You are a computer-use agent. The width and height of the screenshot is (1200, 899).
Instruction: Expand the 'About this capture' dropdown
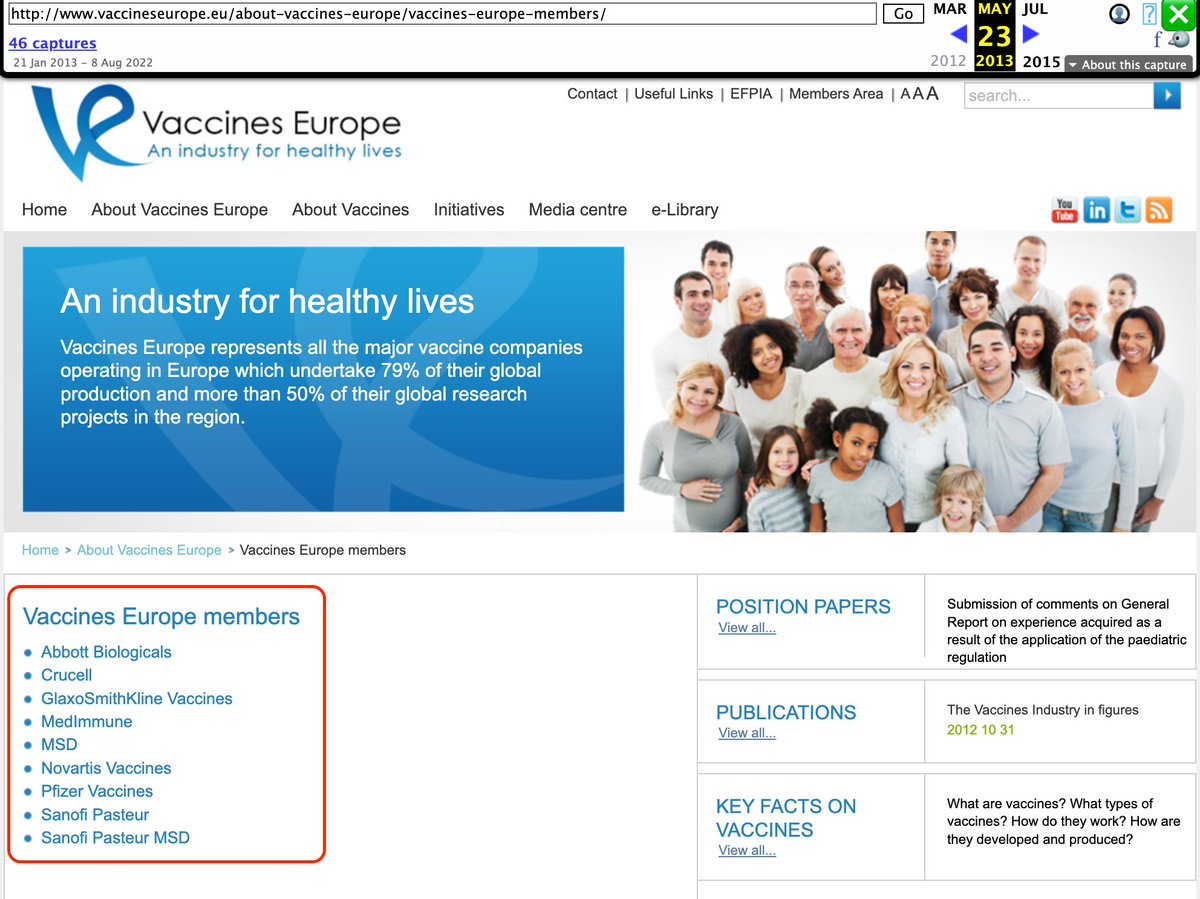coord(1127,64)
